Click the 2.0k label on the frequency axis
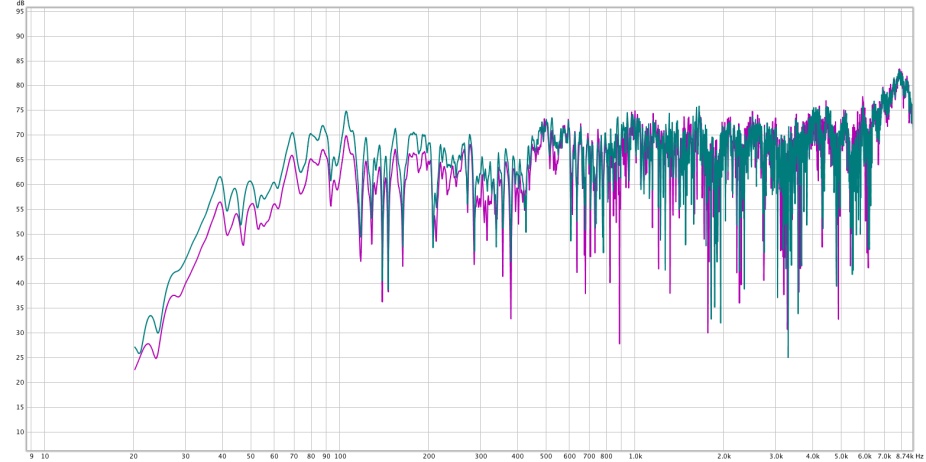This screenshot has width=926, height=462. (x=724, y=456)
